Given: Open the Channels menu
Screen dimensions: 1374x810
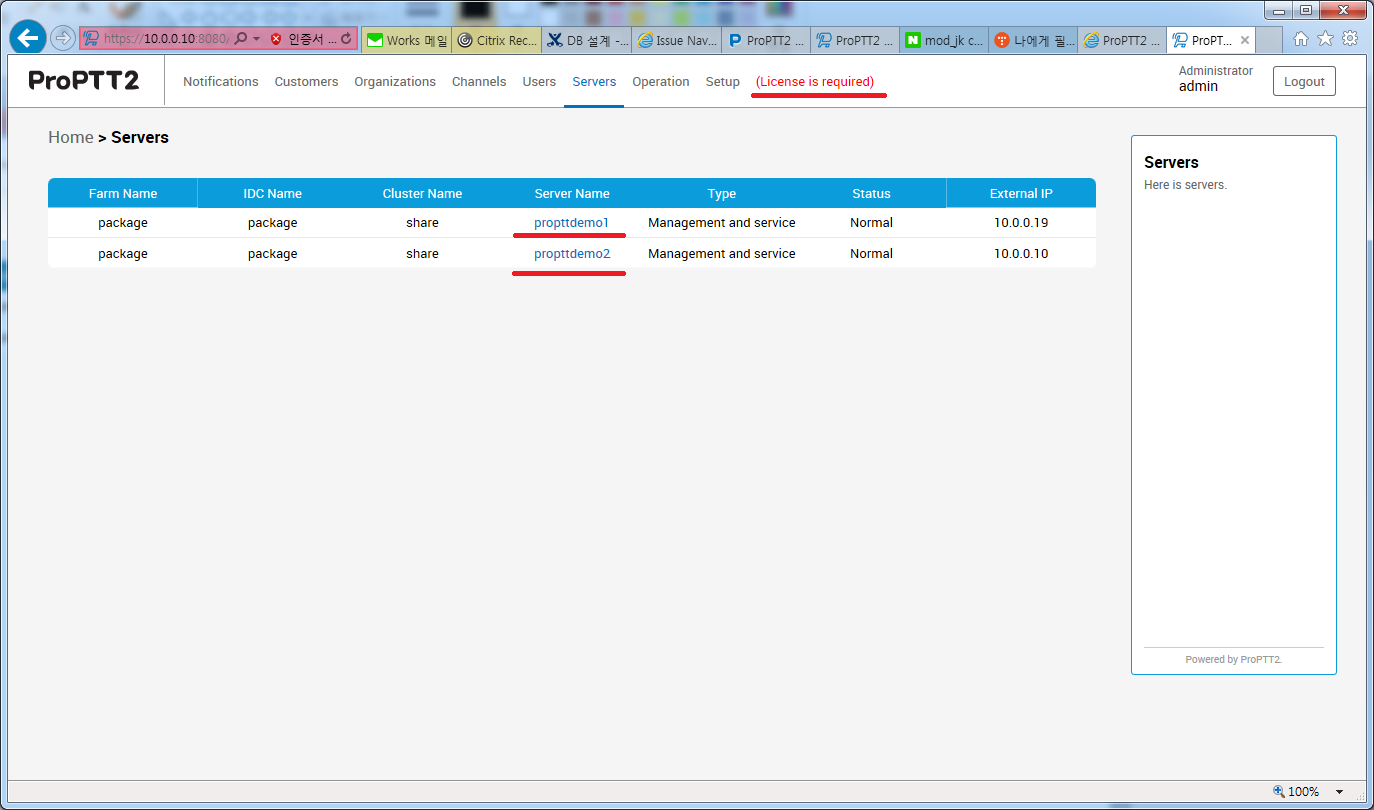Looking at the screenshot, I should [479, 82].
